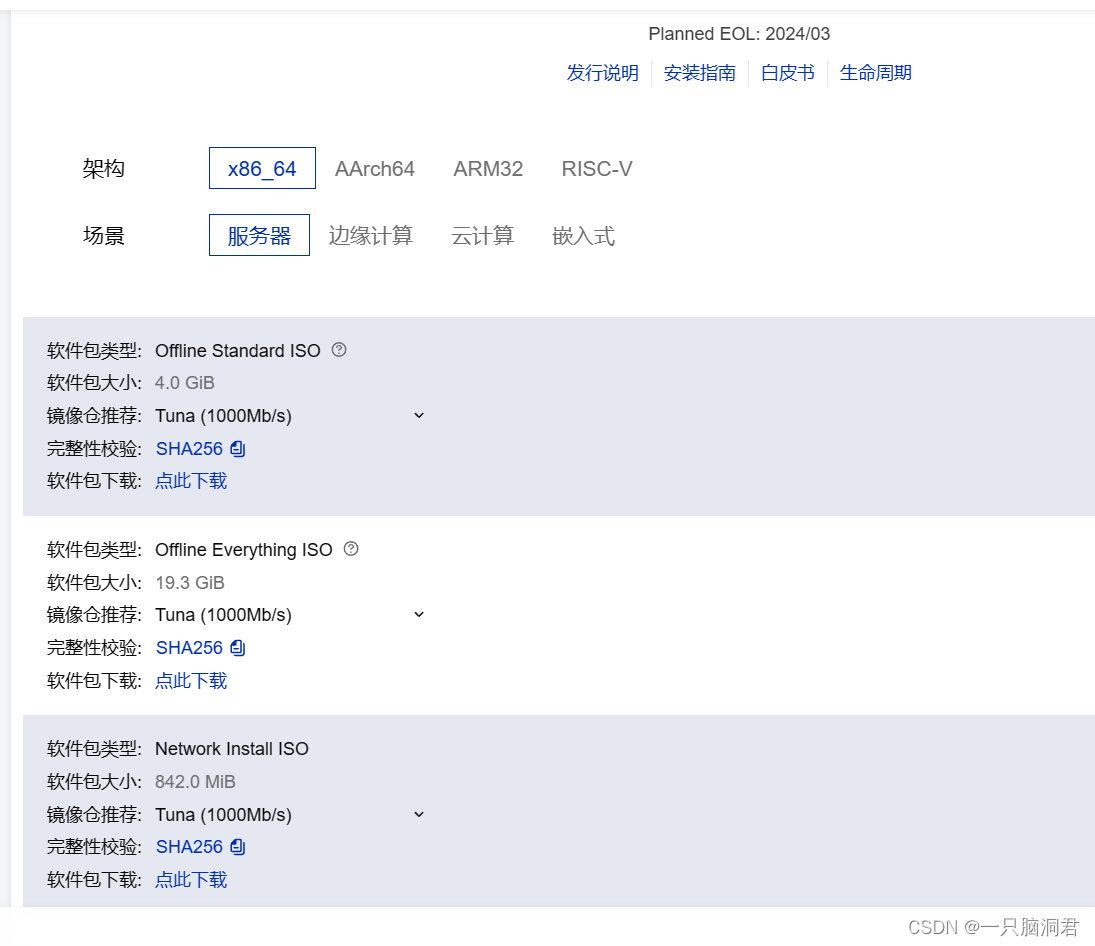The image size is (1095, 946).
Task: Copy the SHA256 checksum for Offline Standard ISO
Action: pos(237,448)
